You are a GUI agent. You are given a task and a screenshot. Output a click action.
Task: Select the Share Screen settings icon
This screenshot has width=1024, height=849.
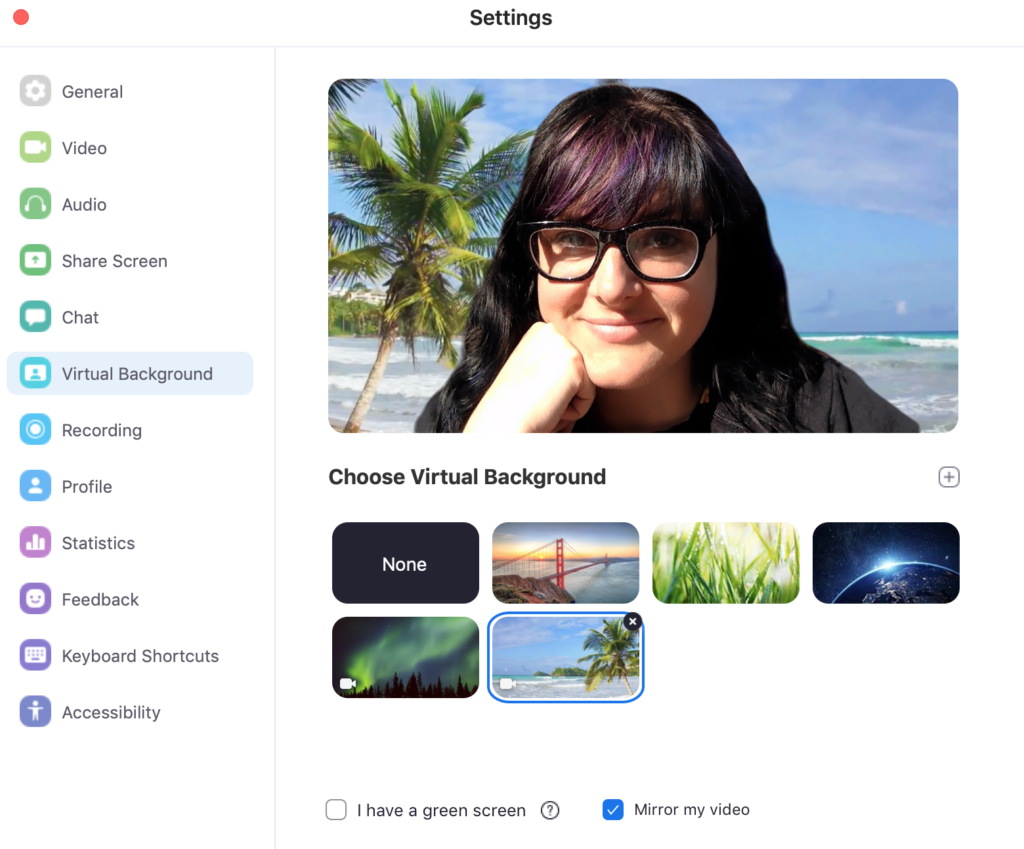35,260
